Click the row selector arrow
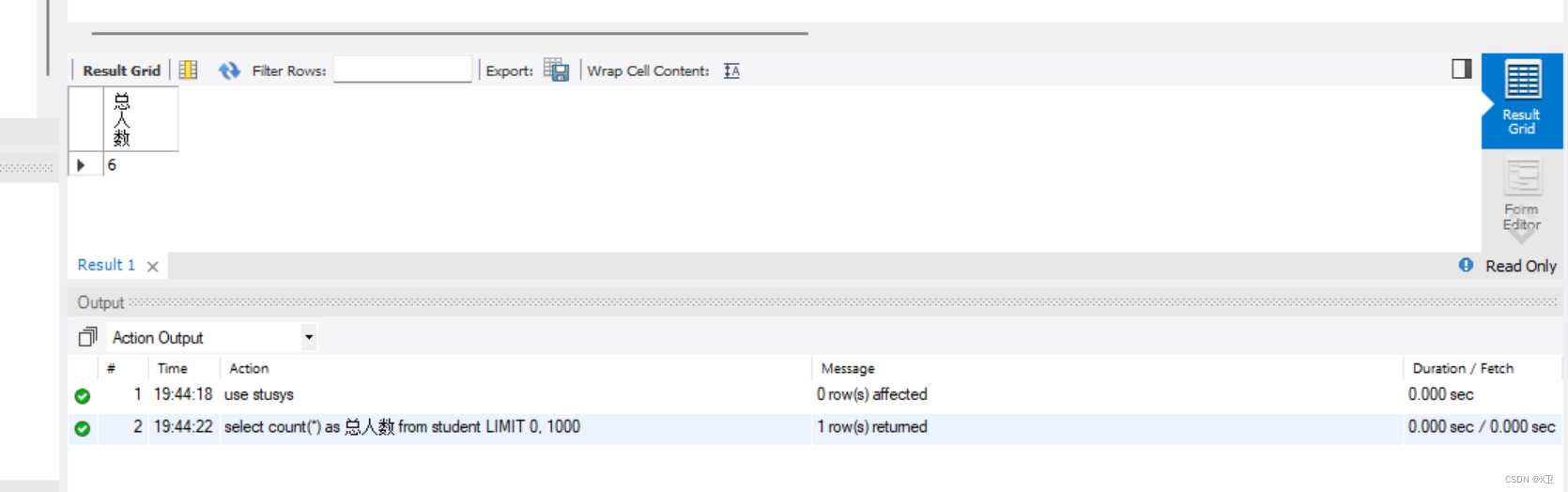Screen dimensions: 1568x492 [x=82, y=165]
